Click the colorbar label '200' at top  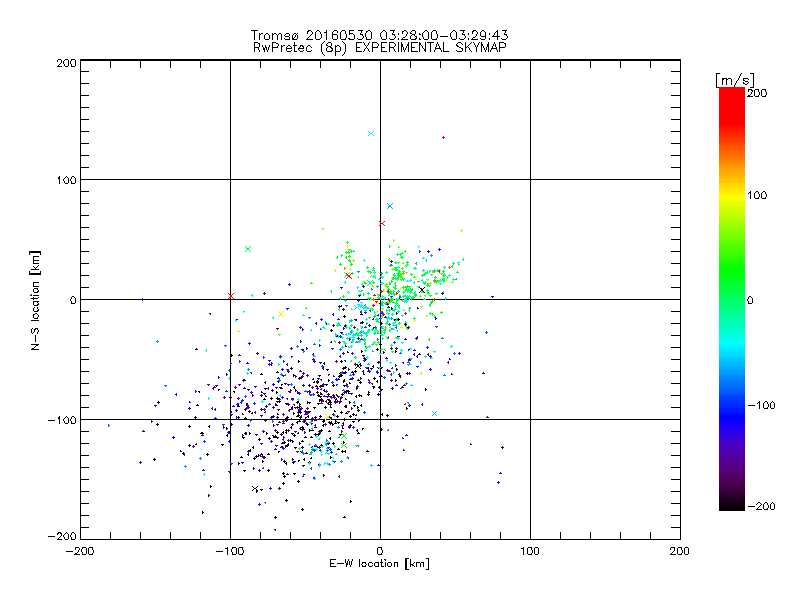tap(757, 93)
